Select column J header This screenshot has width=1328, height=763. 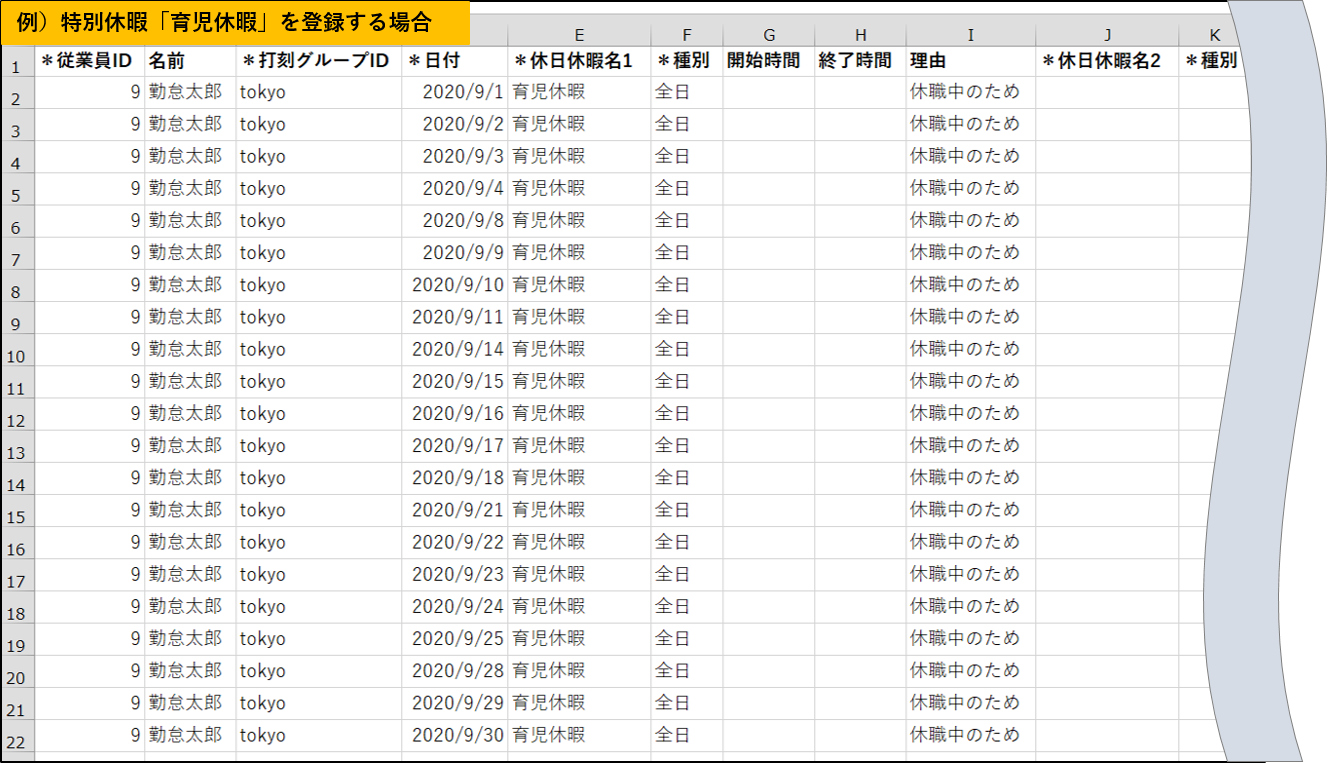click(x=1106, y=36)
